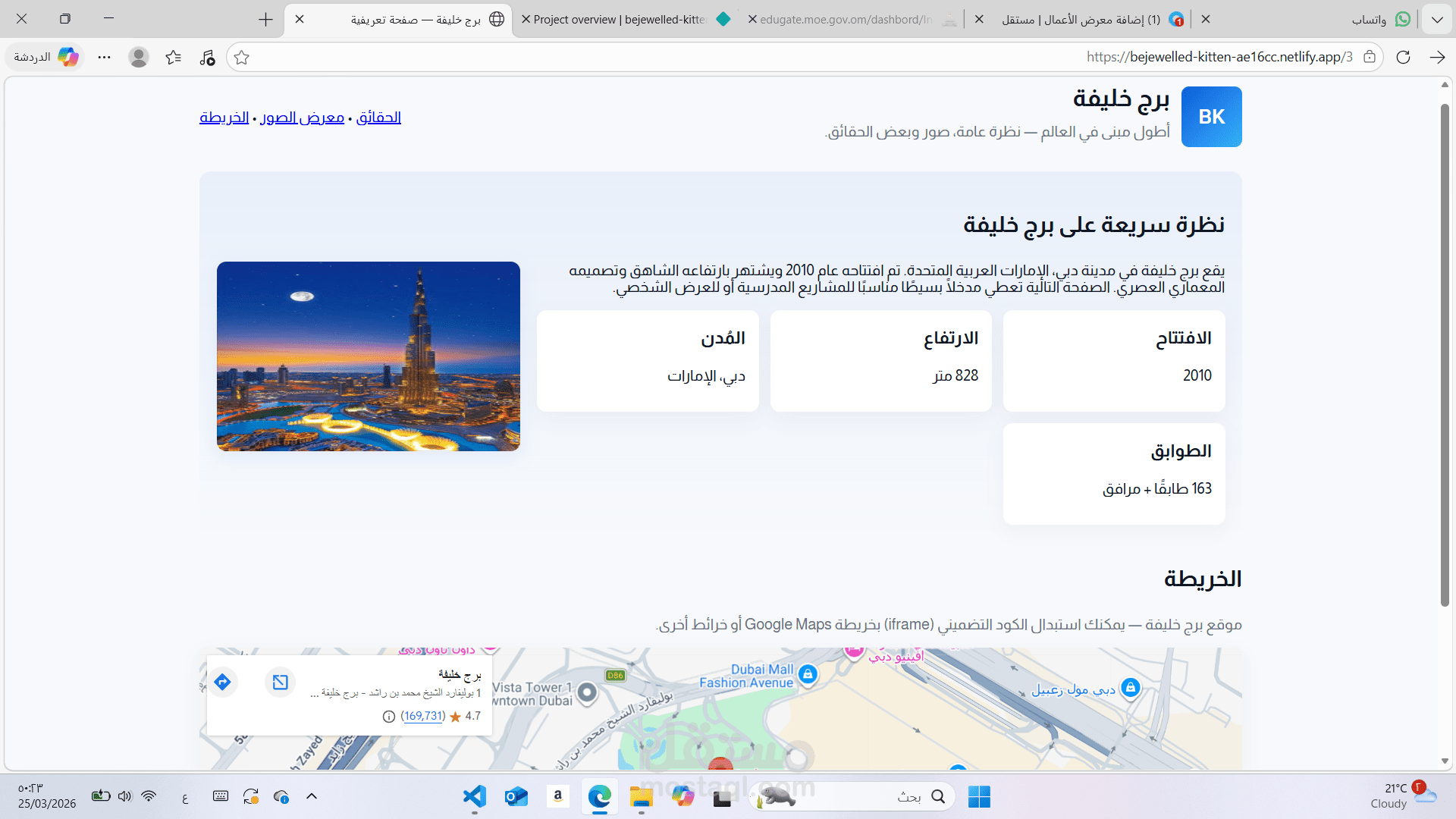Open the معرض الصور navigation link
Screen dimensions: 1456x819
tap(302, 118)
